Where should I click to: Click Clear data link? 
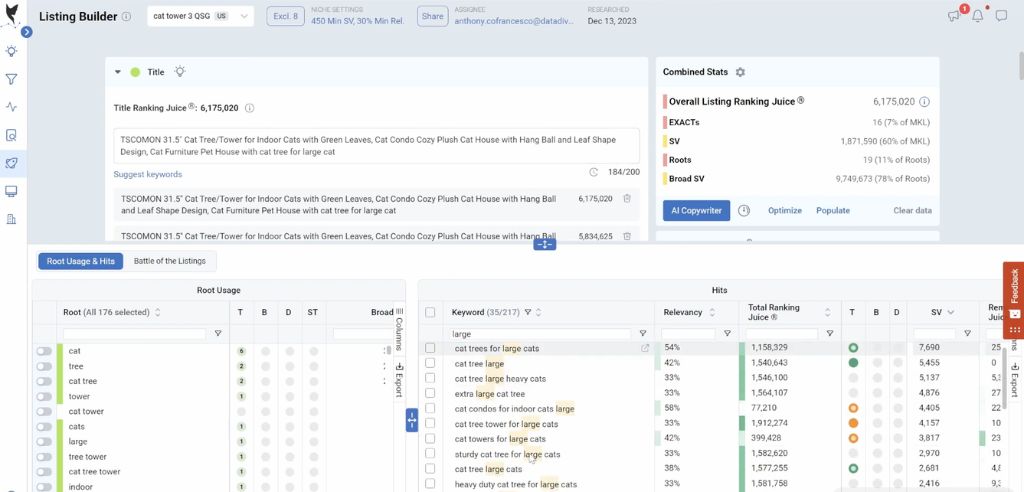(912, 210)
